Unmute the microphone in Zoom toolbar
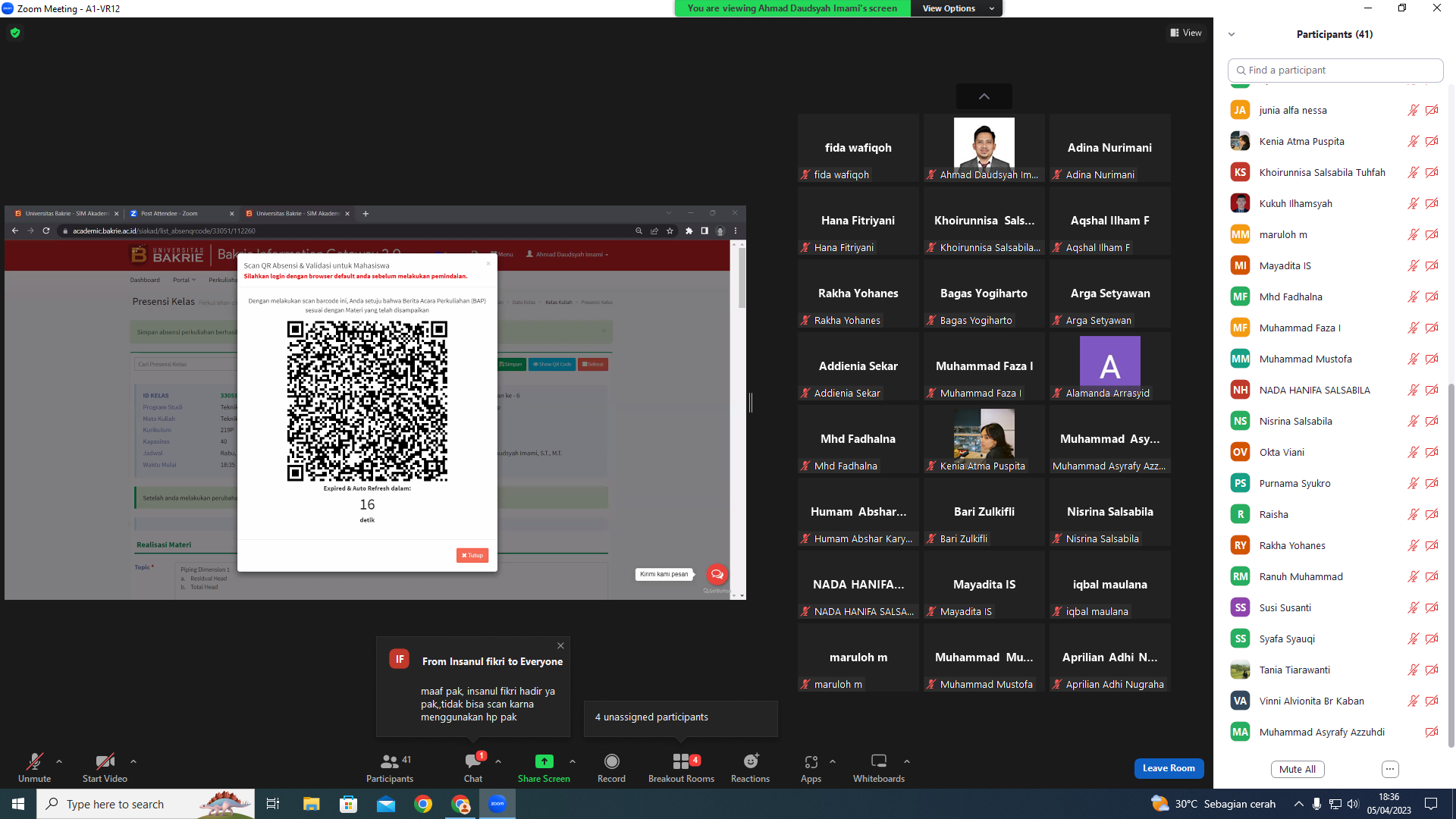1456x819 pixels. pyautogui.click(x=34, y=767)
